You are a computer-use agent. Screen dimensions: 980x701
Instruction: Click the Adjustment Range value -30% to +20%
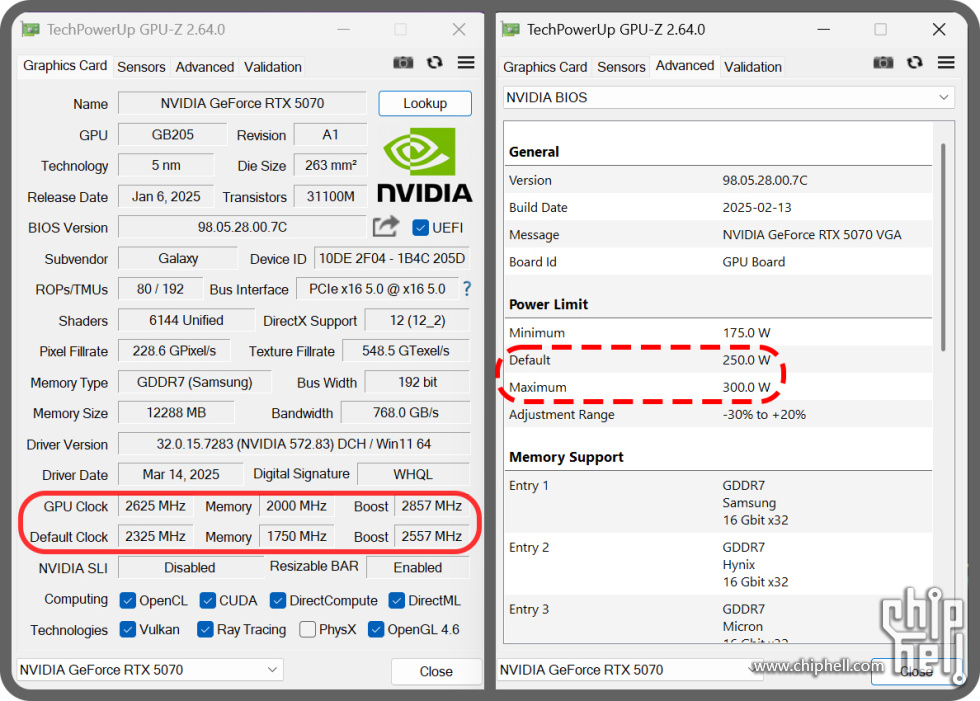pos(764,414)
